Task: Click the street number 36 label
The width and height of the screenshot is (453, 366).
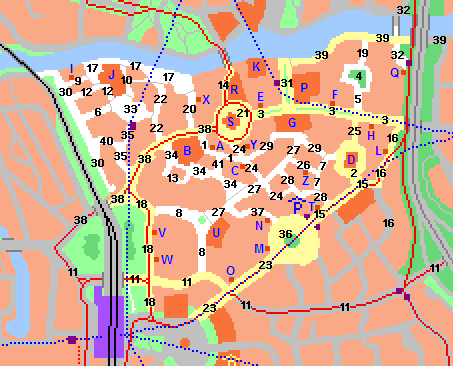Action: (286, 234)
